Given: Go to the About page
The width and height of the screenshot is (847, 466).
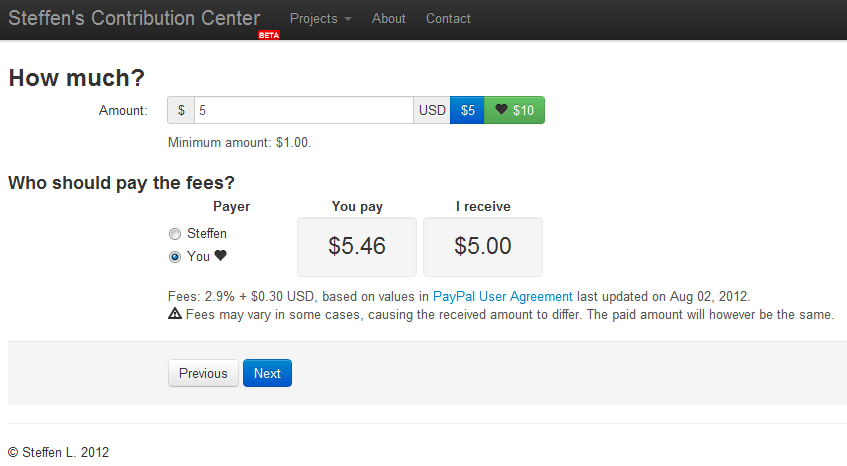Looking at the screenshot, I should coord(389,19).
